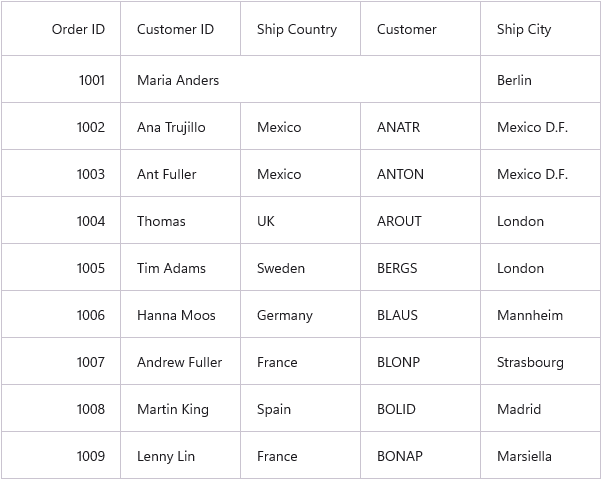Click the Ant Fuller cell

180,174
